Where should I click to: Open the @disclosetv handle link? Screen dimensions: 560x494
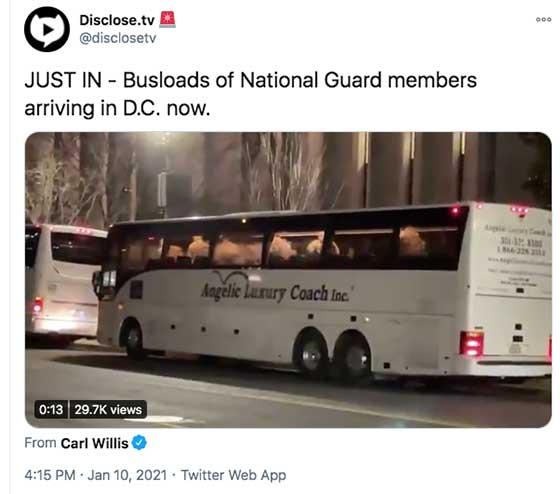tap(118, 38)
